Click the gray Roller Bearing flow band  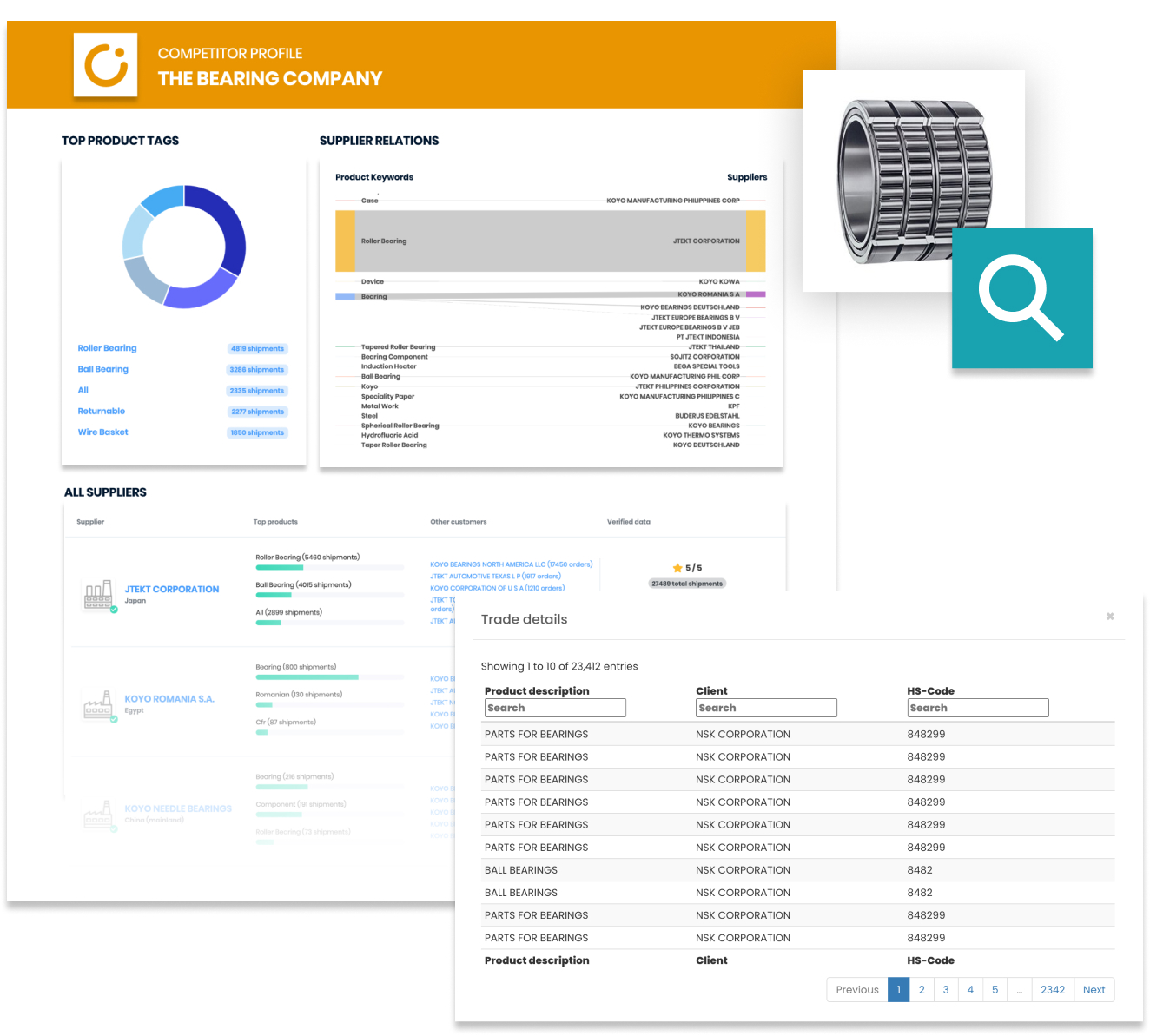click(551, 241)
